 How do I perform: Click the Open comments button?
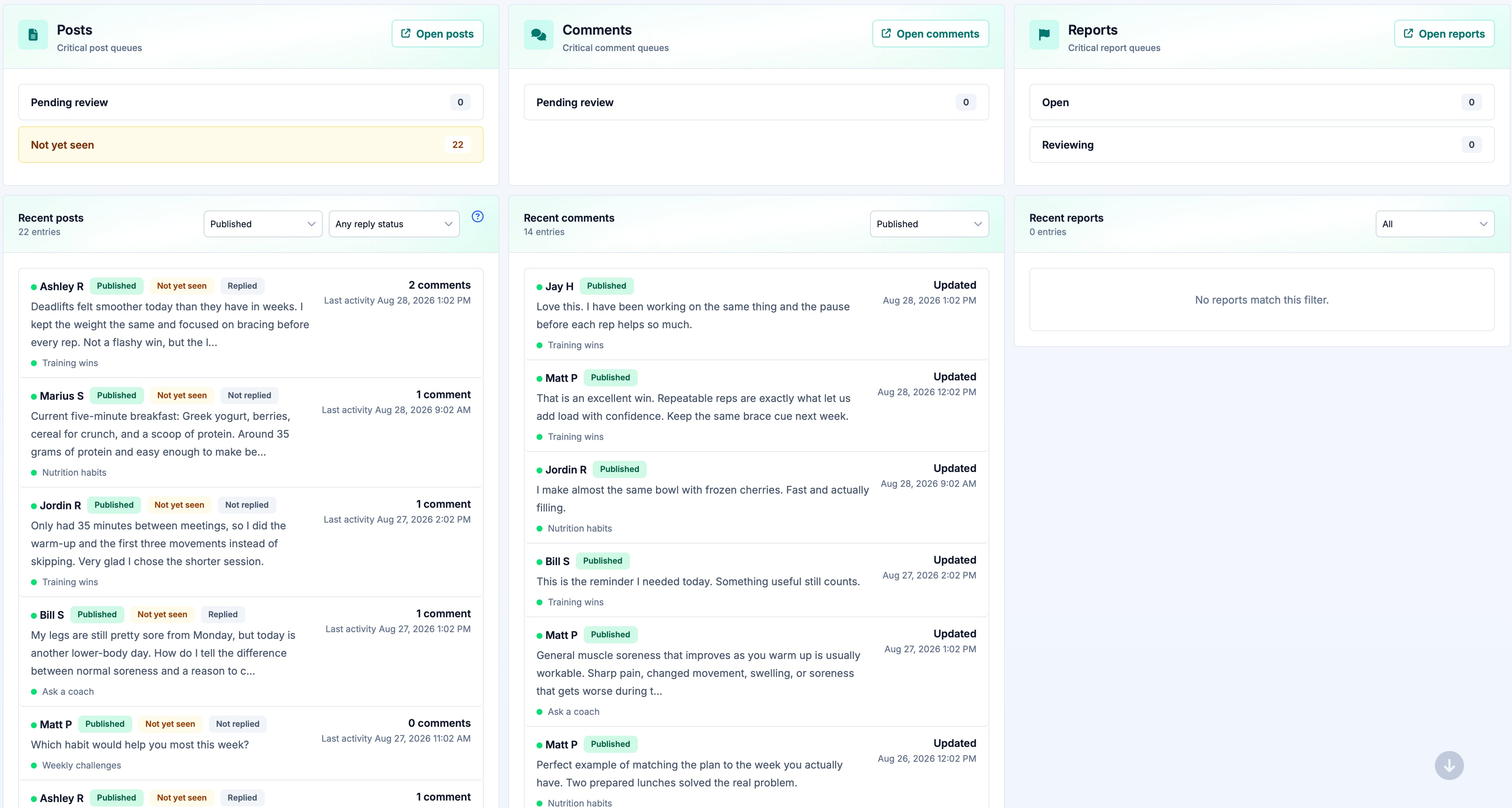930,34
